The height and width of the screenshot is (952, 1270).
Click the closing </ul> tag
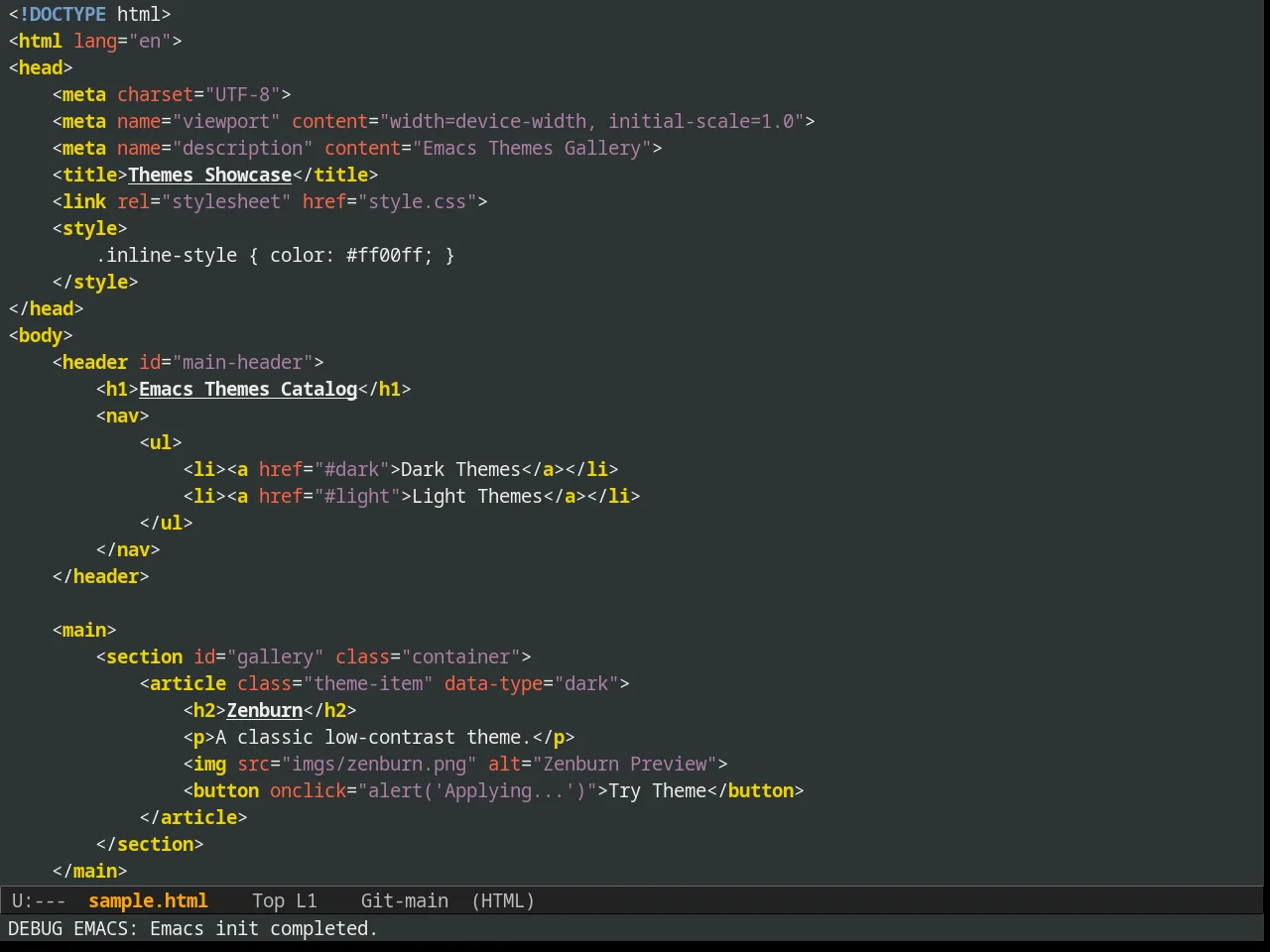tap(167, 523)
